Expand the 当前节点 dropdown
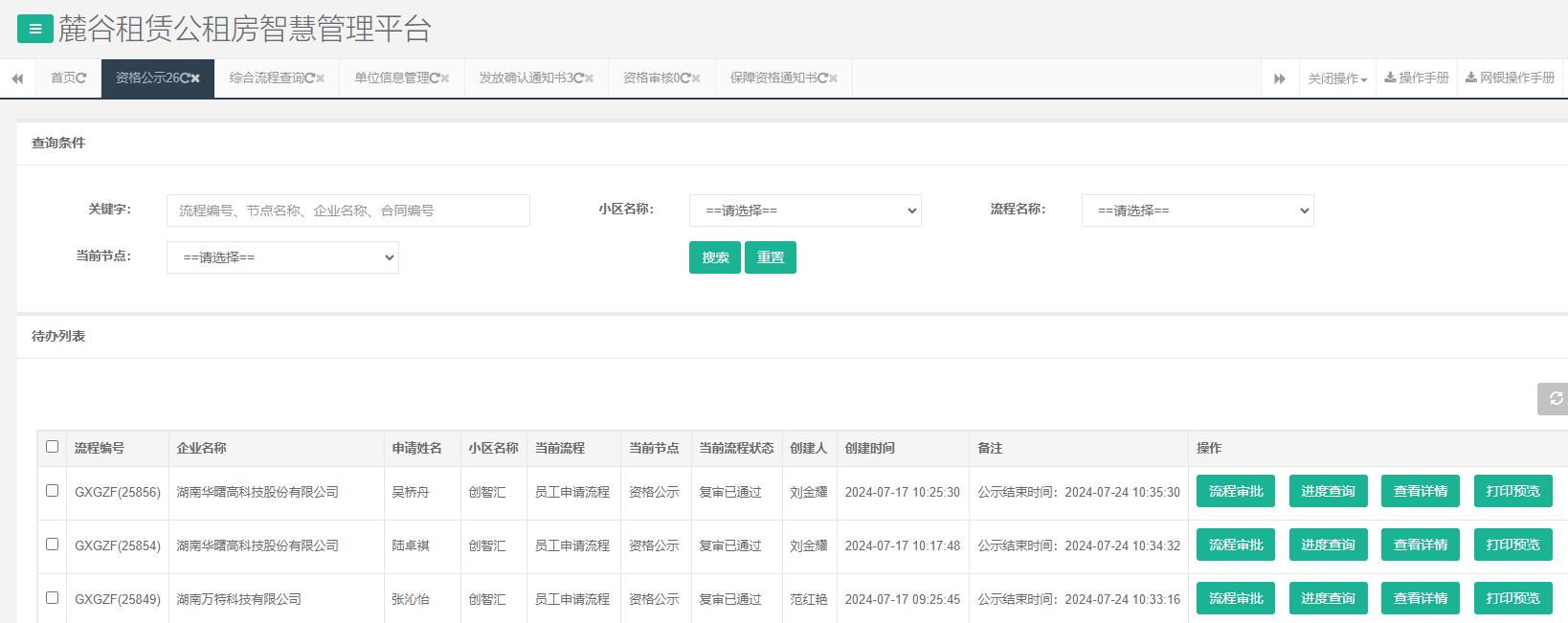Image resolution: width=1568 pixels, height=623 pixels. 282,257
